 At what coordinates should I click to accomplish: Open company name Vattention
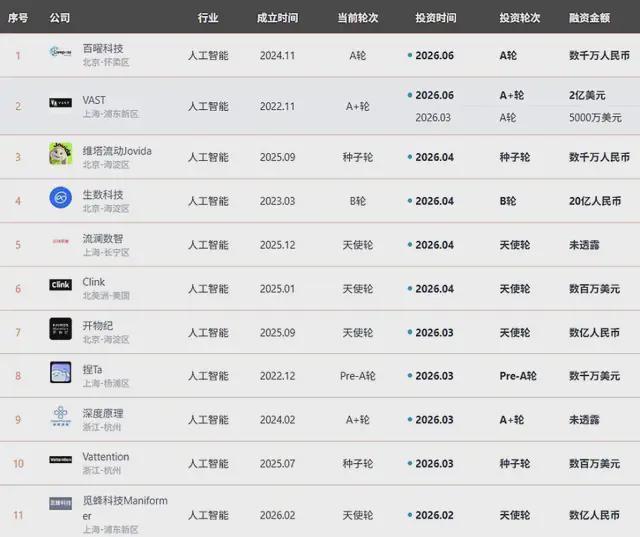tap(106, 457)
